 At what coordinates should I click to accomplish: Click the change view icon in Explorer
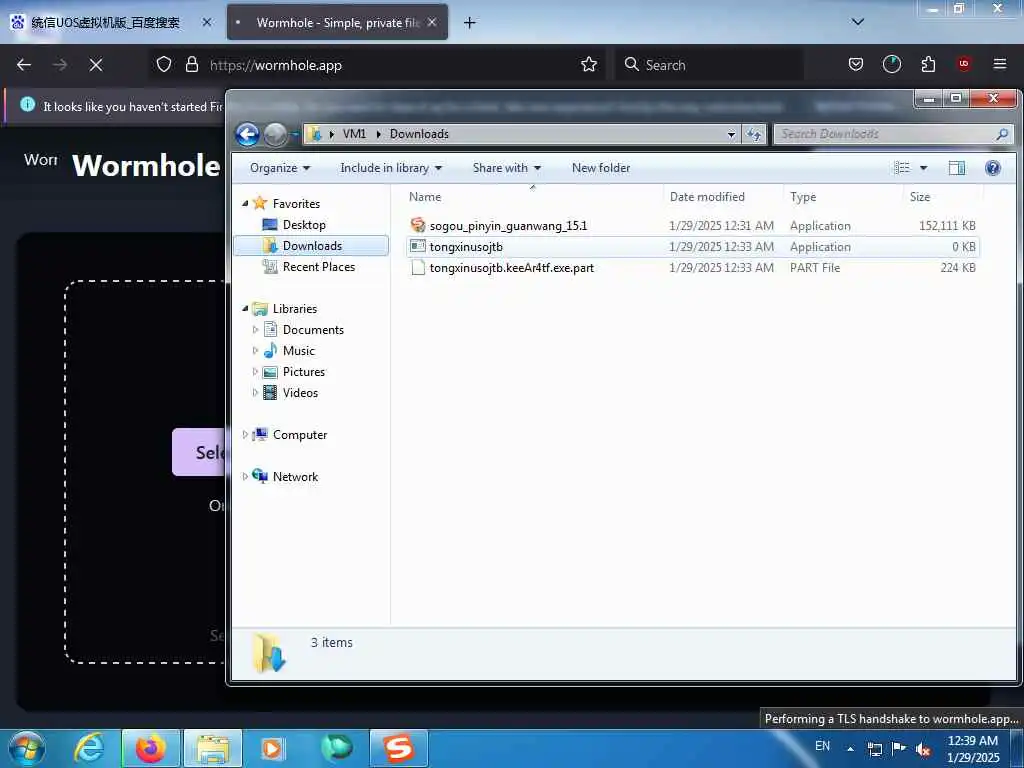click(902, 168)
